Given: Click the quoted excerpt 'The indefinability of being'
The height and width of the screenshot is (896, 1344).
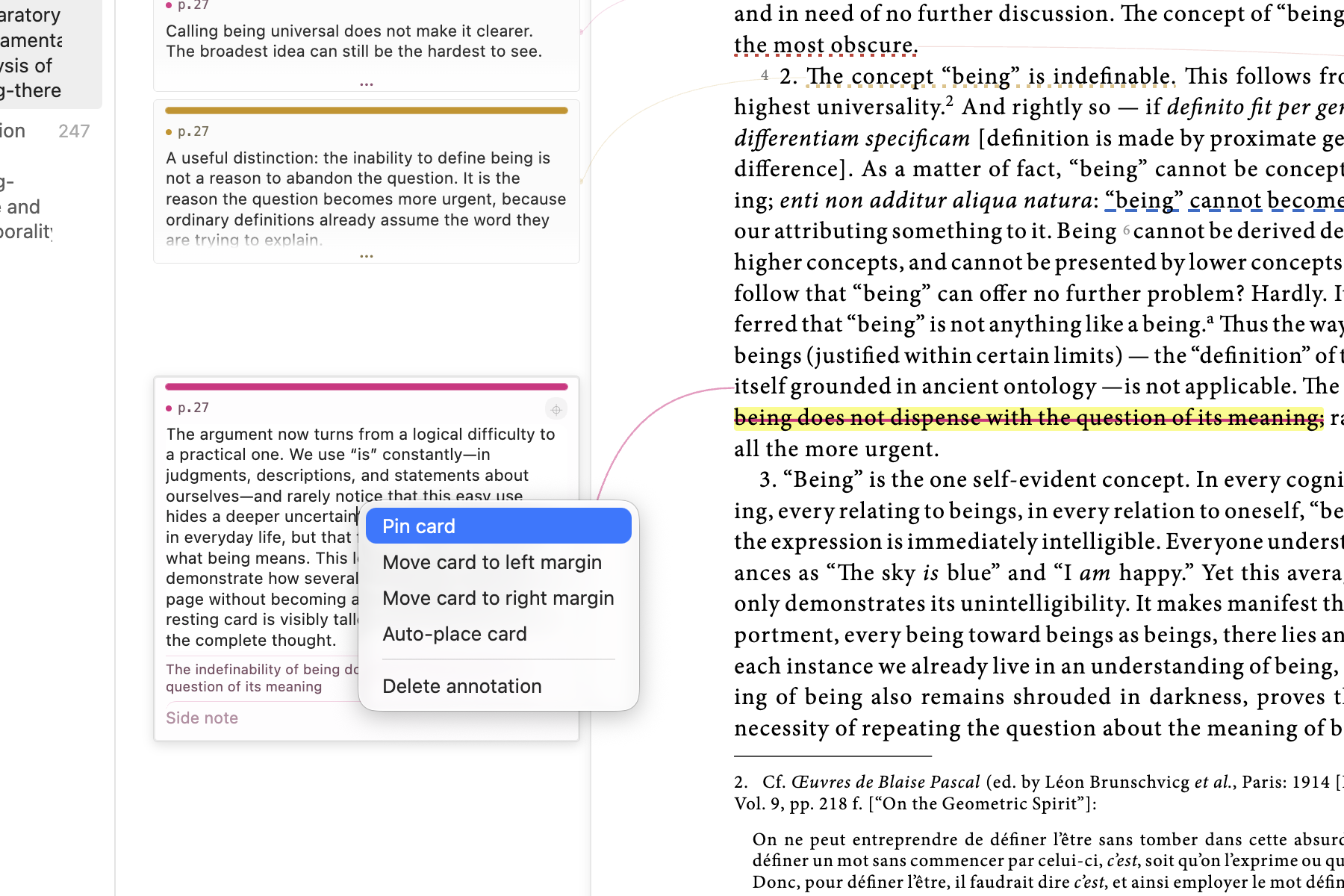Looking at the screenshot, I should point(262,678).
